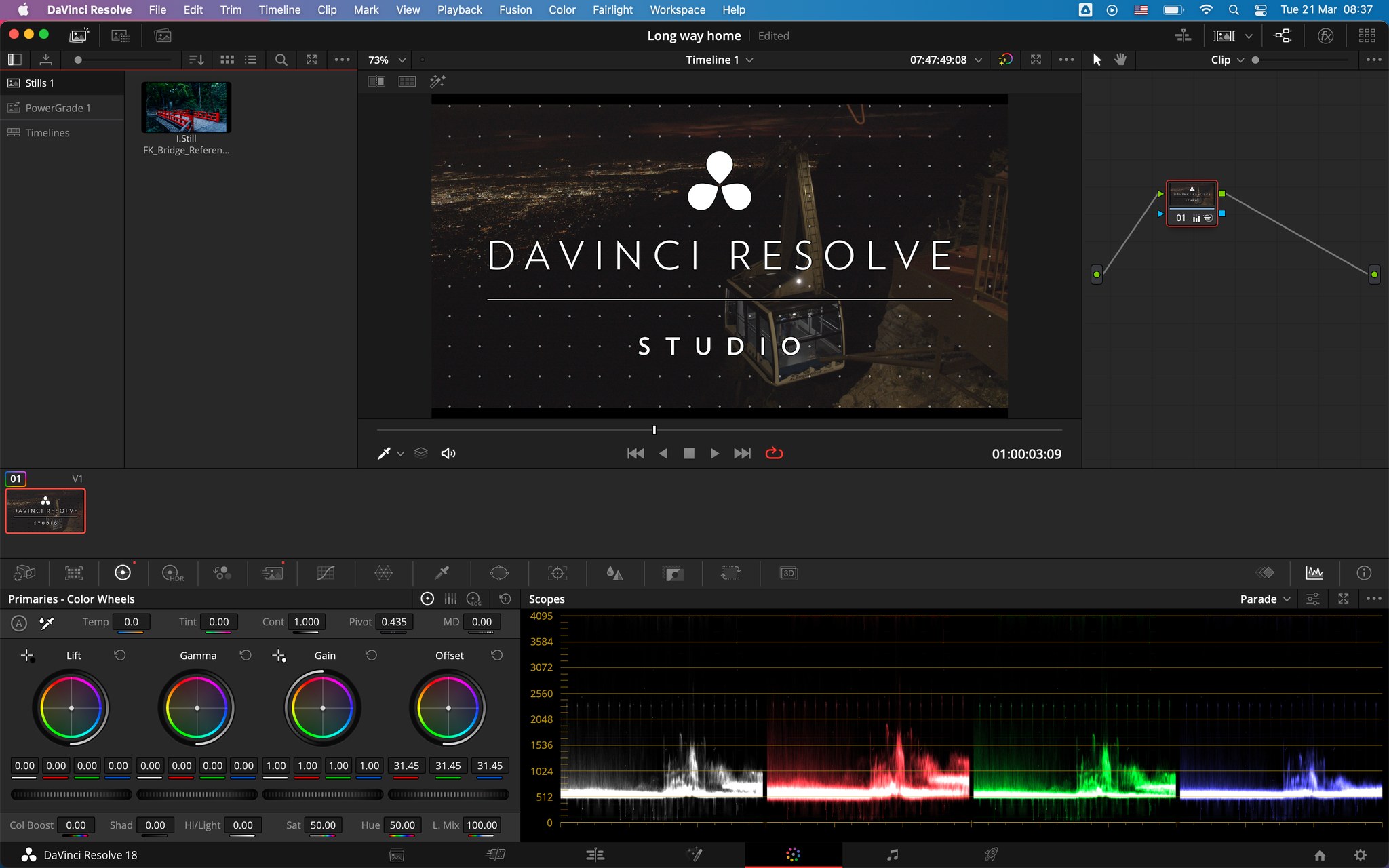The height and width of the screenshot is (868, 1389).
Task: Open the Camera Raw palette
Action: pyautogui.click(x=24, y=573)
